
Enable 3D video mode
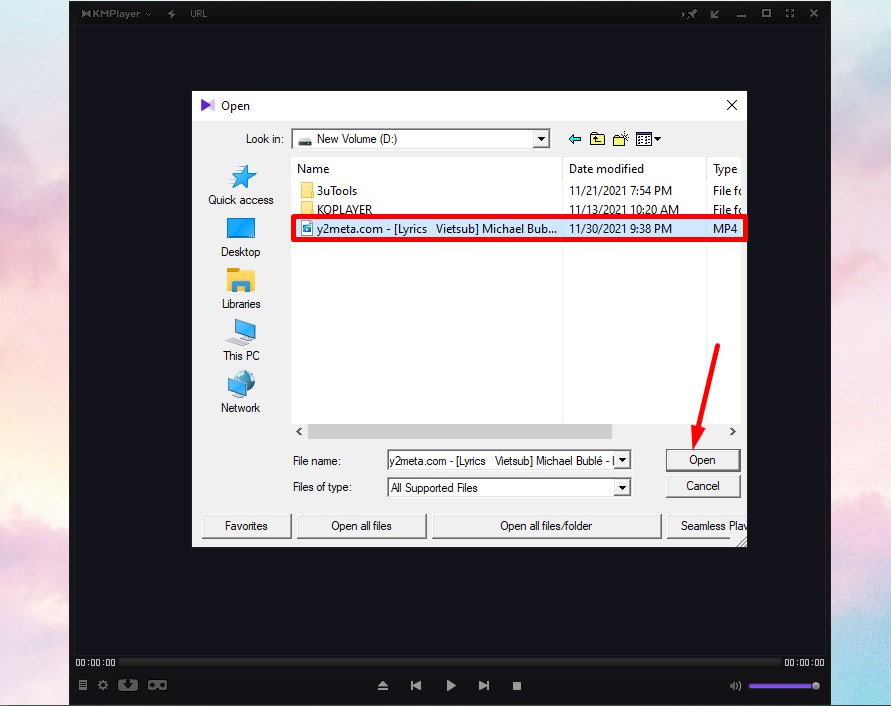(127, 685)
